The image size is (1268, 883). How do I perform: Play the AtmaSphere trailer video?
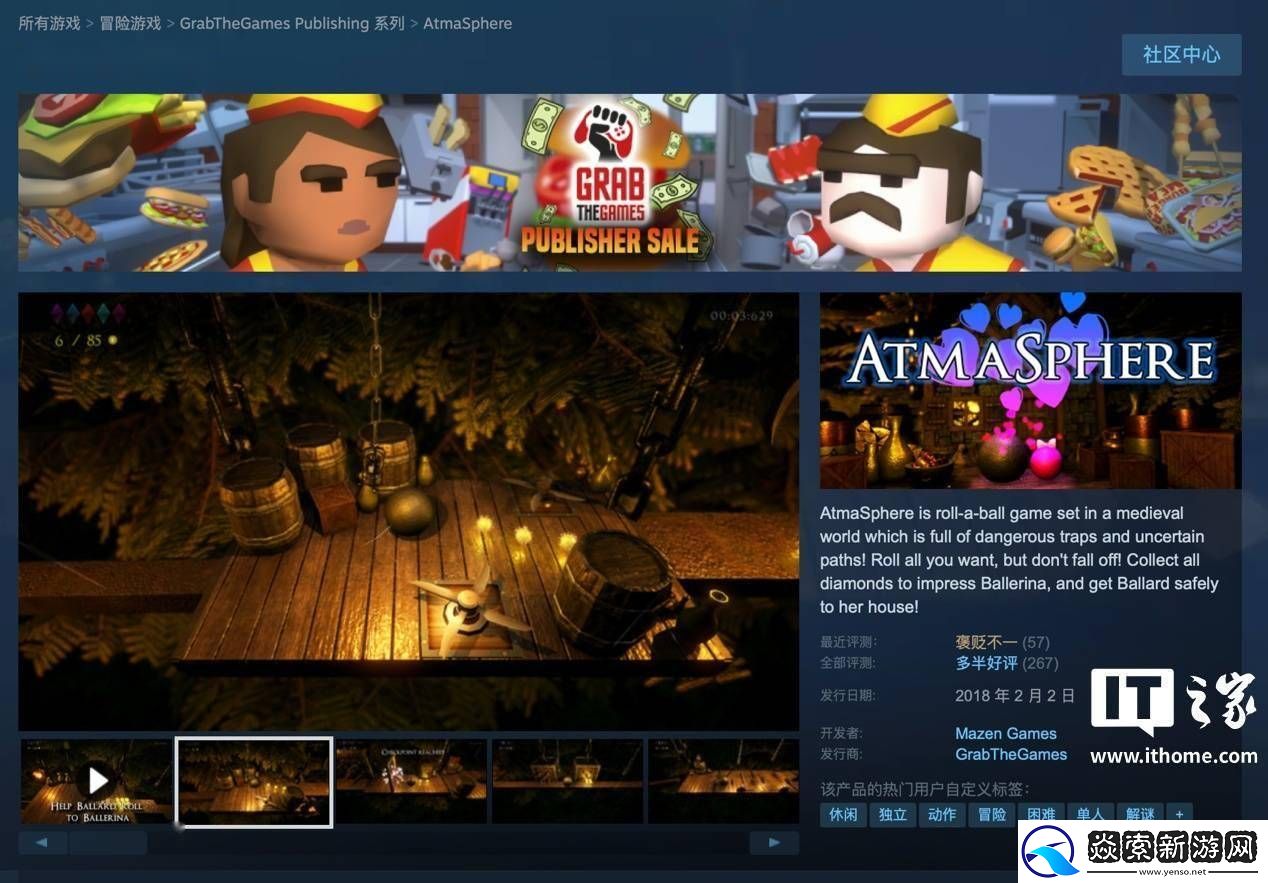click(97, 781)
